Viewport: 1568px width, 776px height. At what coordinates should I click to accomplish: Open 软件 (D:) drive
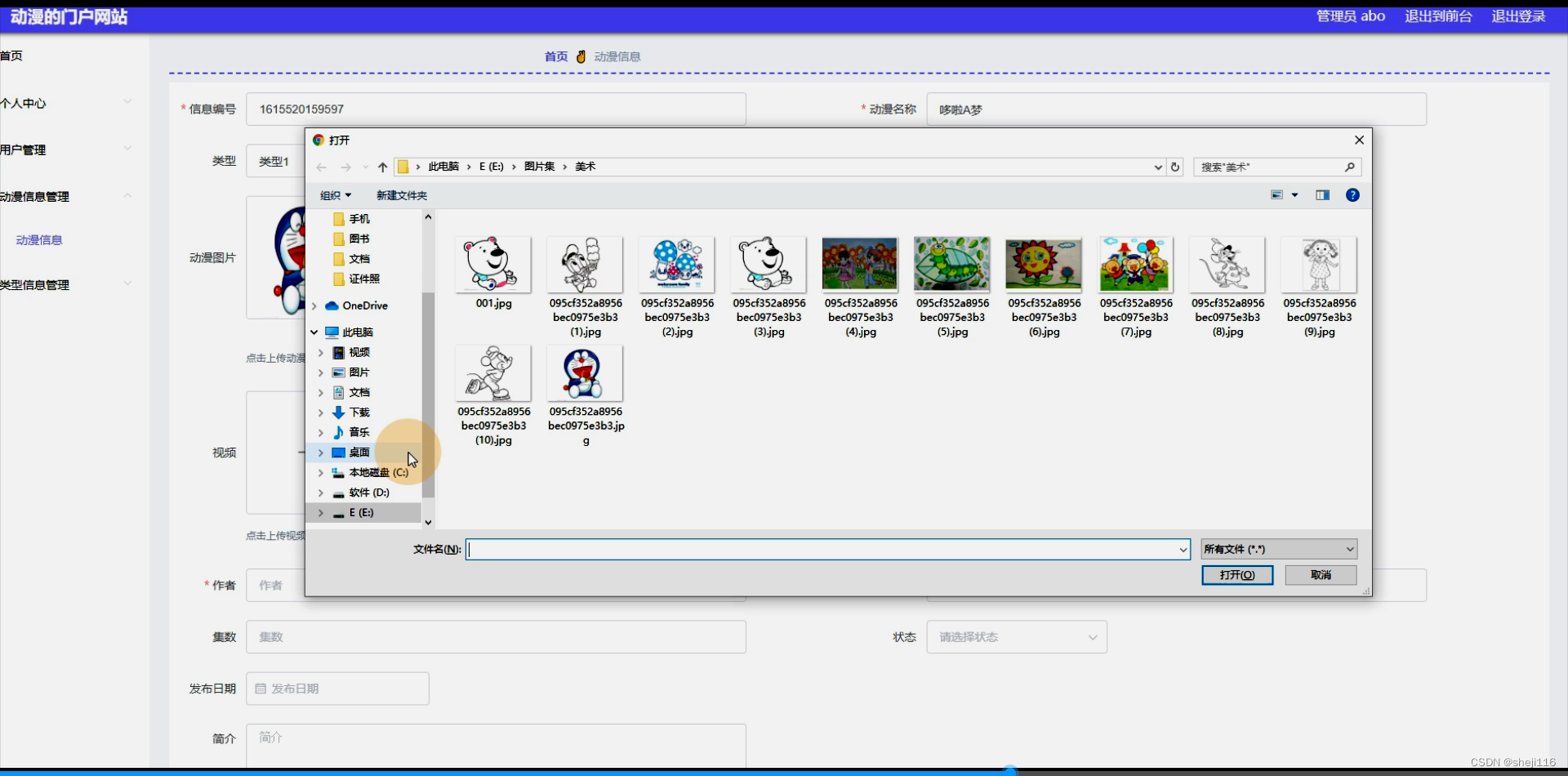pos(368,493)
